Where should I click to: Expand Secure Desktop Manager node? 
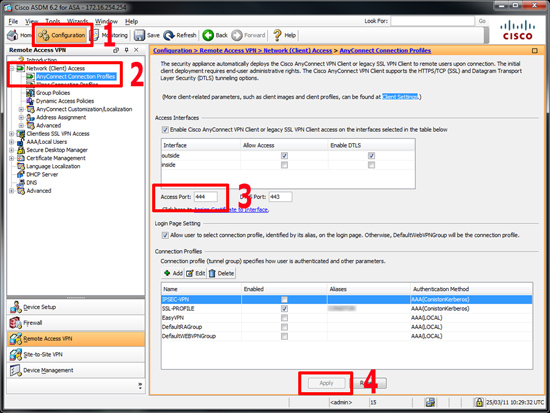(x=12, y=150)
